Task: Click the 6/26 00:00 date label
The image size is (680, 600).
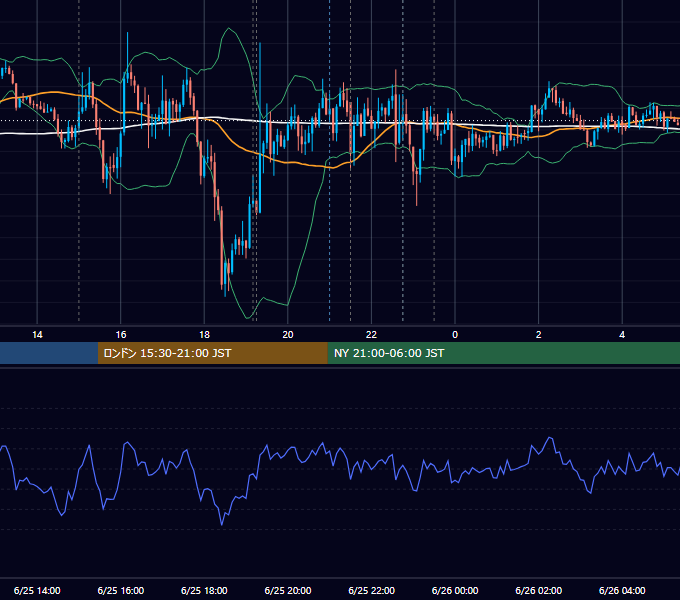Action: [x=455, y=590]
